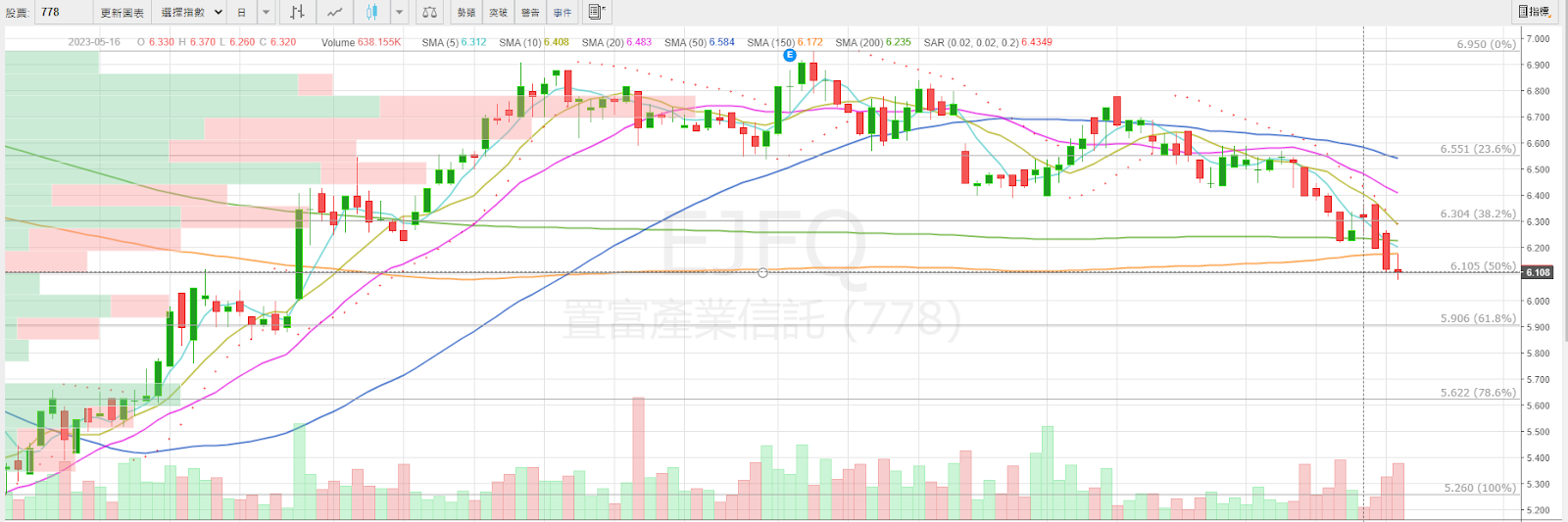Click the 5.260 (100%) Fibonacci level label

(x=1480, y=488)
